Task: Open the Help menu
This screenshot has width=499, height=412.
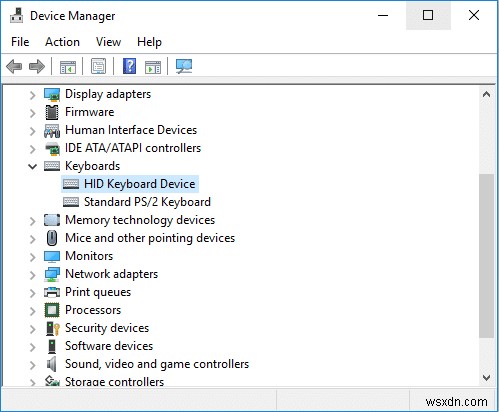Action: click(x=149, y=42)
